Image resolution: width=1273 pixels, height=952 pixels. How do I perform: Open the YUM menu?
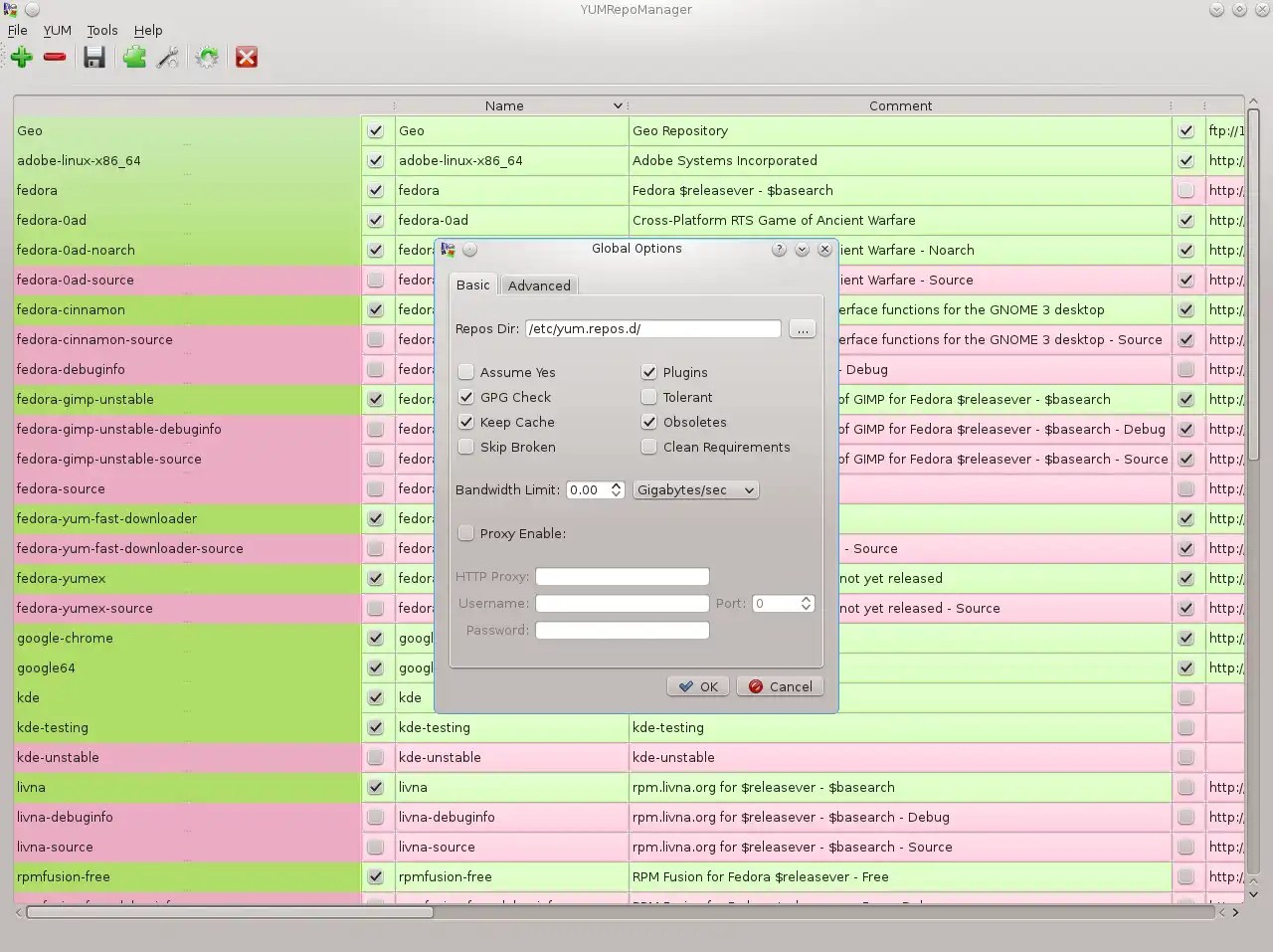58,30
